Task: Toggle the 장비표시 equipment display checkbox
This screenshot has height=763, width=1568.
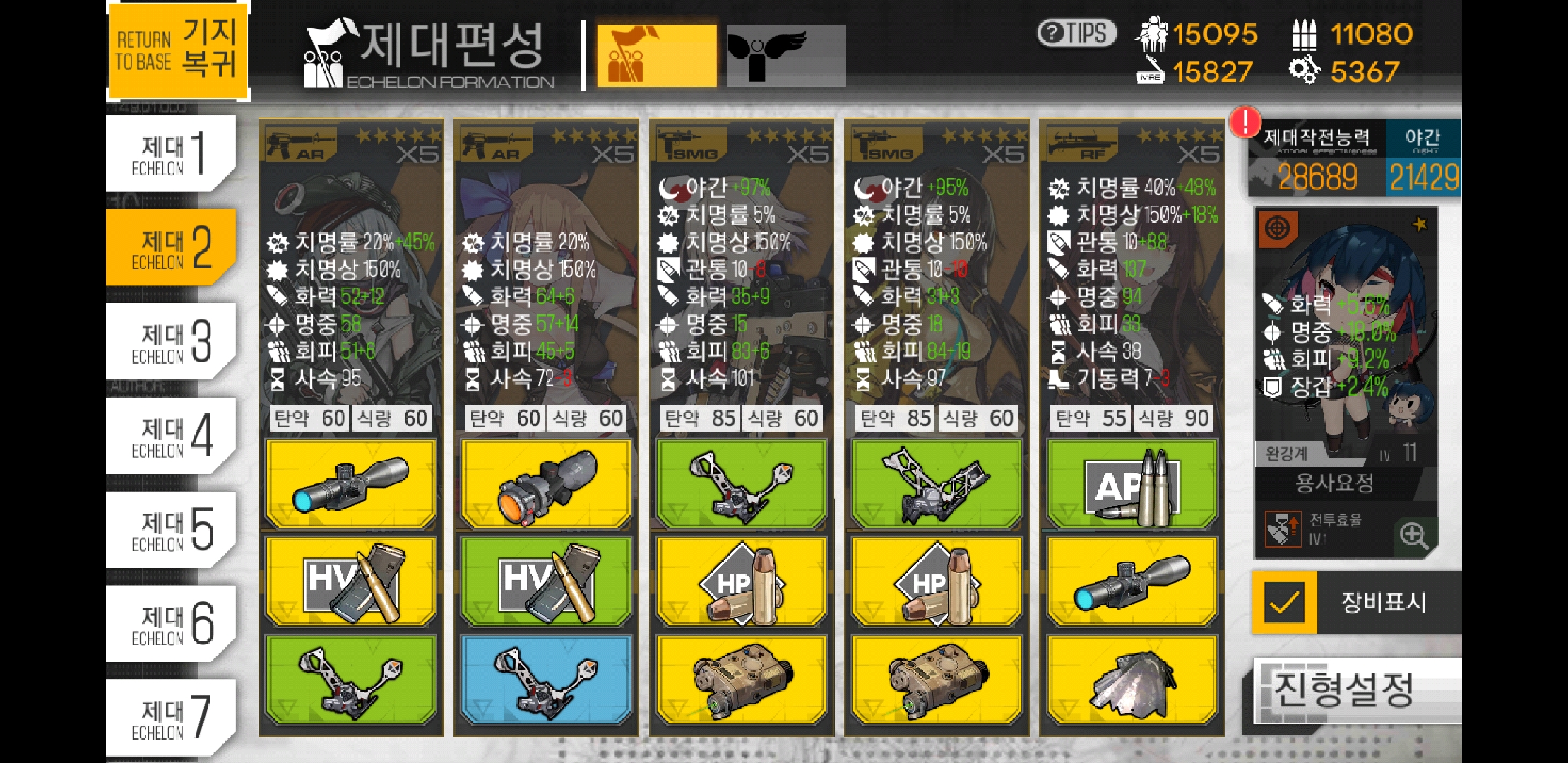Action: coord(1285,602)
